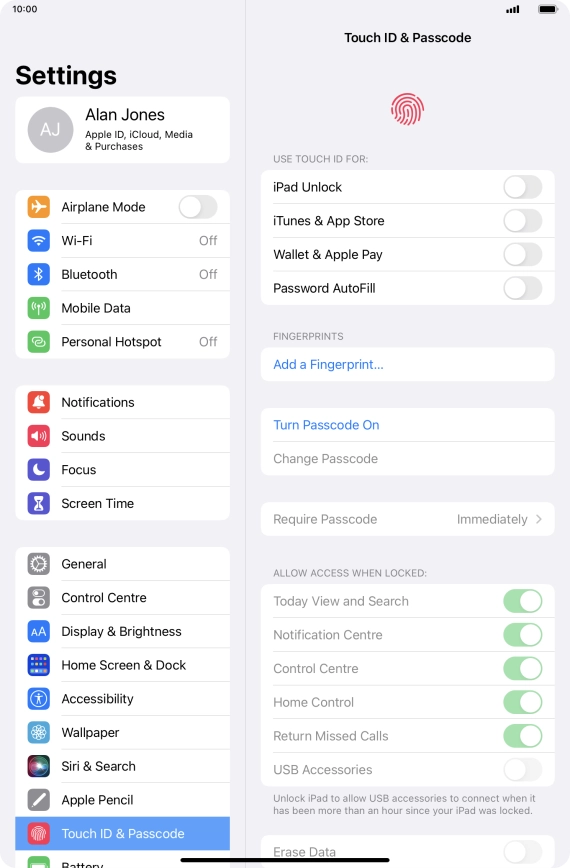The width and height of the screenshot is (570, 868).
Task: Tap the orange Airplane Mode icon
Action: (x=39, y=207)
